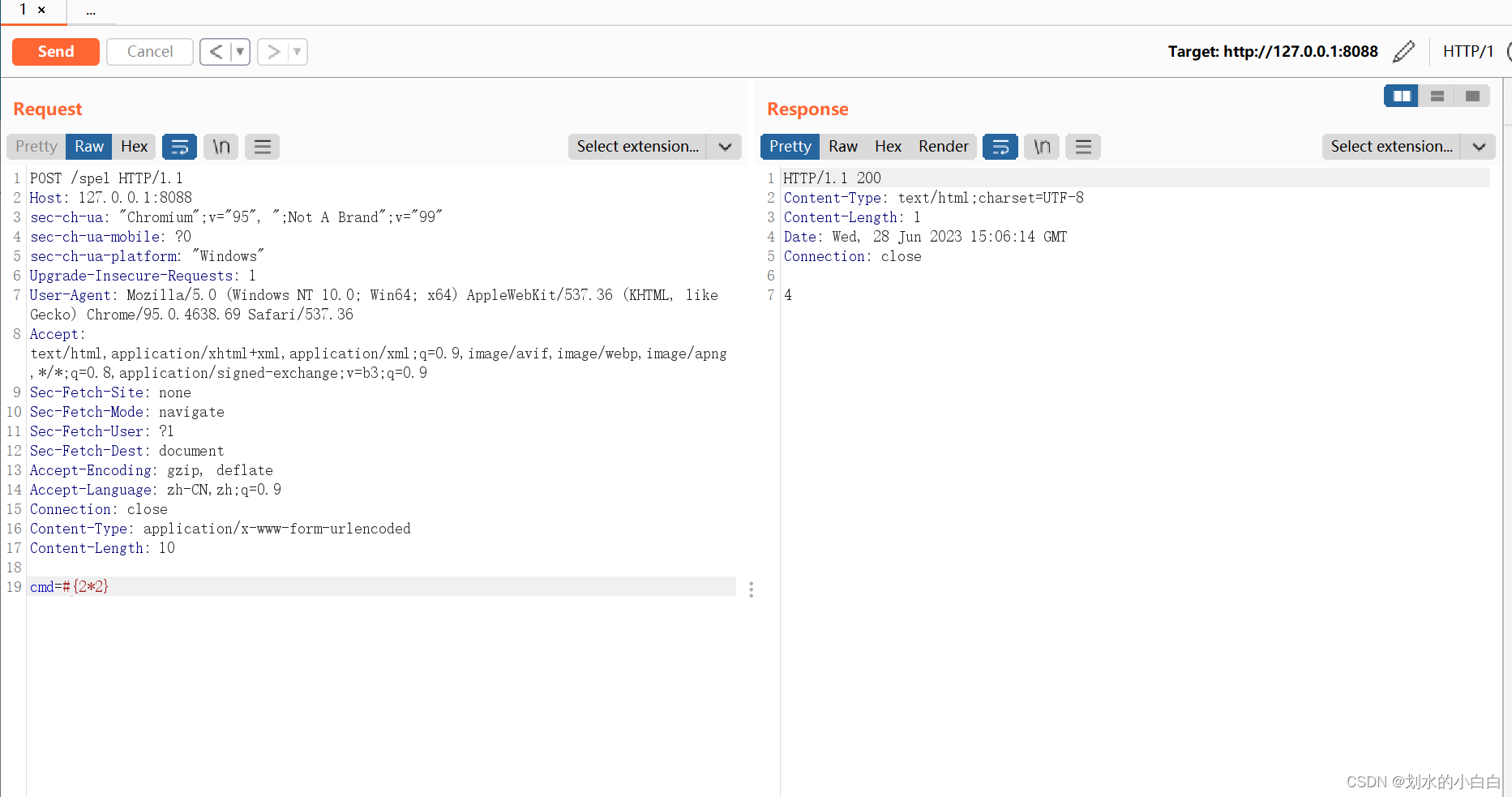Viewport: 1512px width, 797px height.
Task: Switch response view to Pretty
Action: pyautogui.click(x=790, y=147)
